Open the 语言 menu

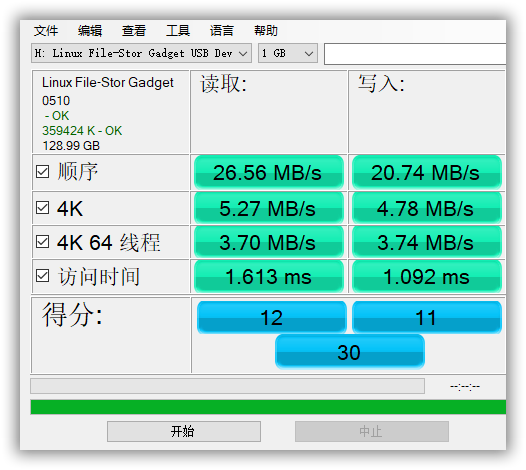pyautogui.click(x=222, y=31)
